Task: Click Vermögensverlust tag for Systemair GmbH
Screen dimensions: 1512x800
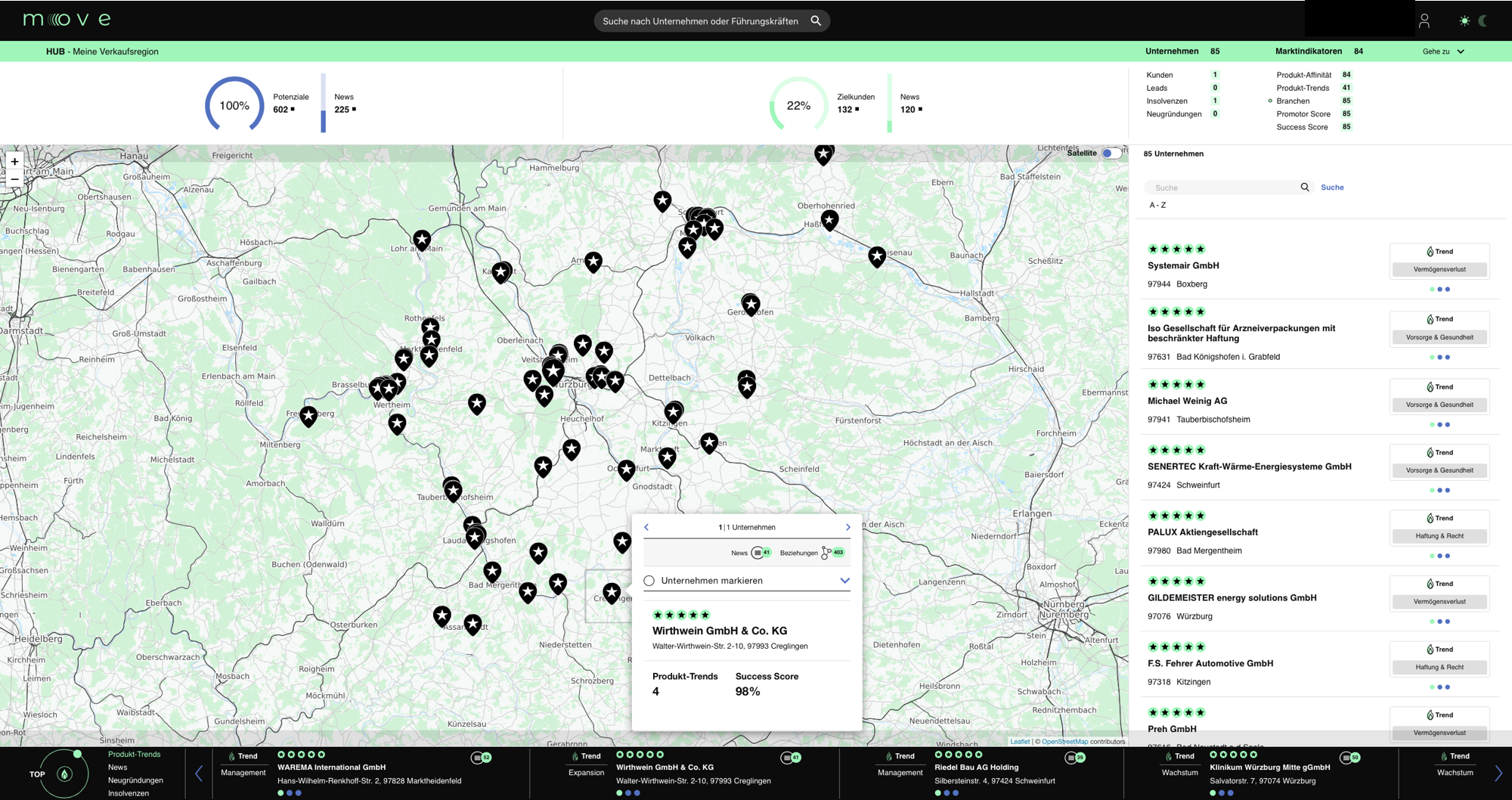Action: pyautogui.click(x=1439, y=269)
